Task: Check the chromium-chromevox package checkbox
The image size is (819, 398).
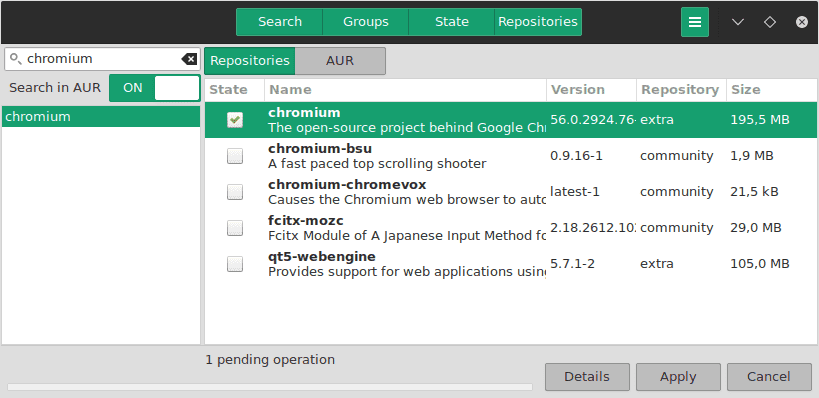Action: (x=235, y=192)
